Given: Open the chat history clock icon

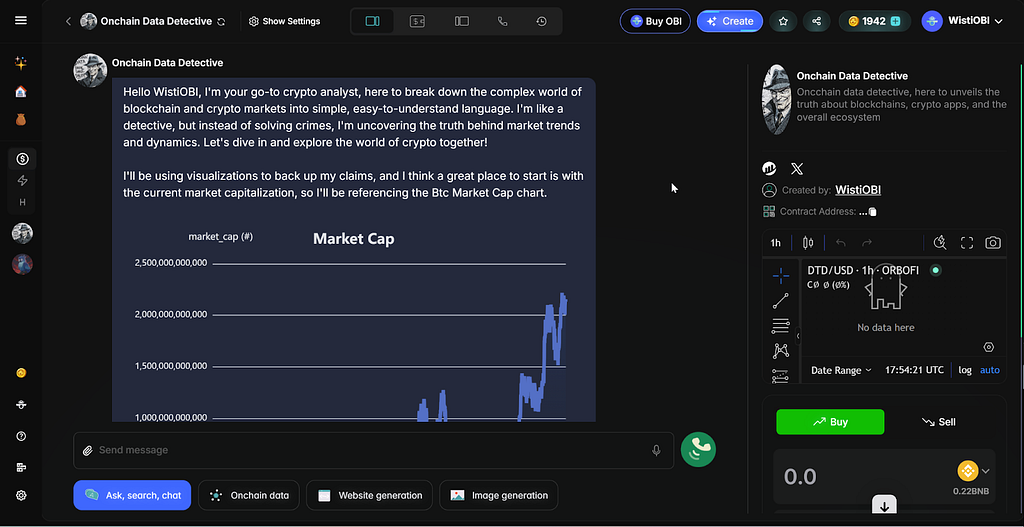Looking at the screenshot, I should [541, 21].
